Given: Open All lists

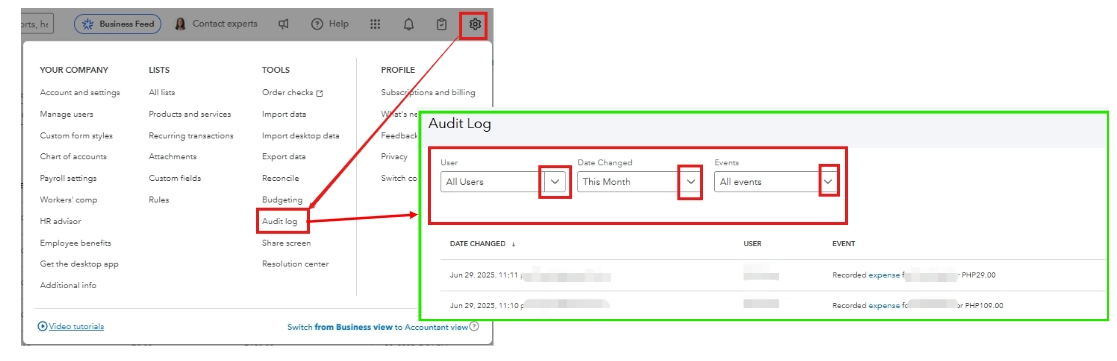Looking at the screenshot, I should point(162,93).
